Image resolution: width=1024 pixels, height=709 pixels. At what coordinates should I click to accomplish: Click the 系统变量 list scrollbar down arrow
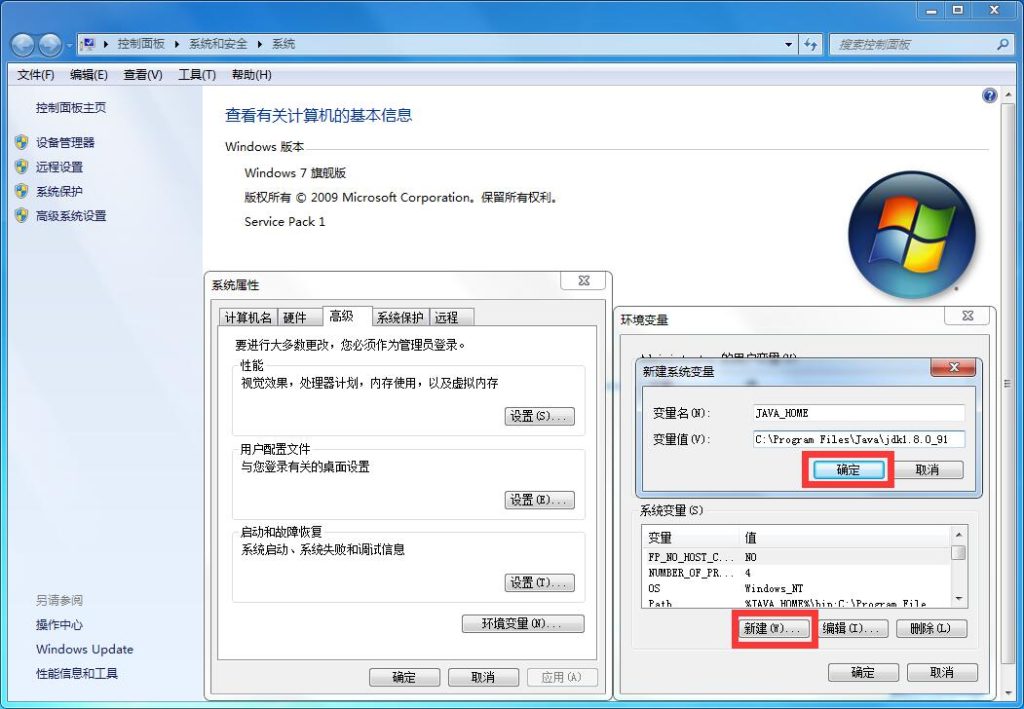coord(958,599)
